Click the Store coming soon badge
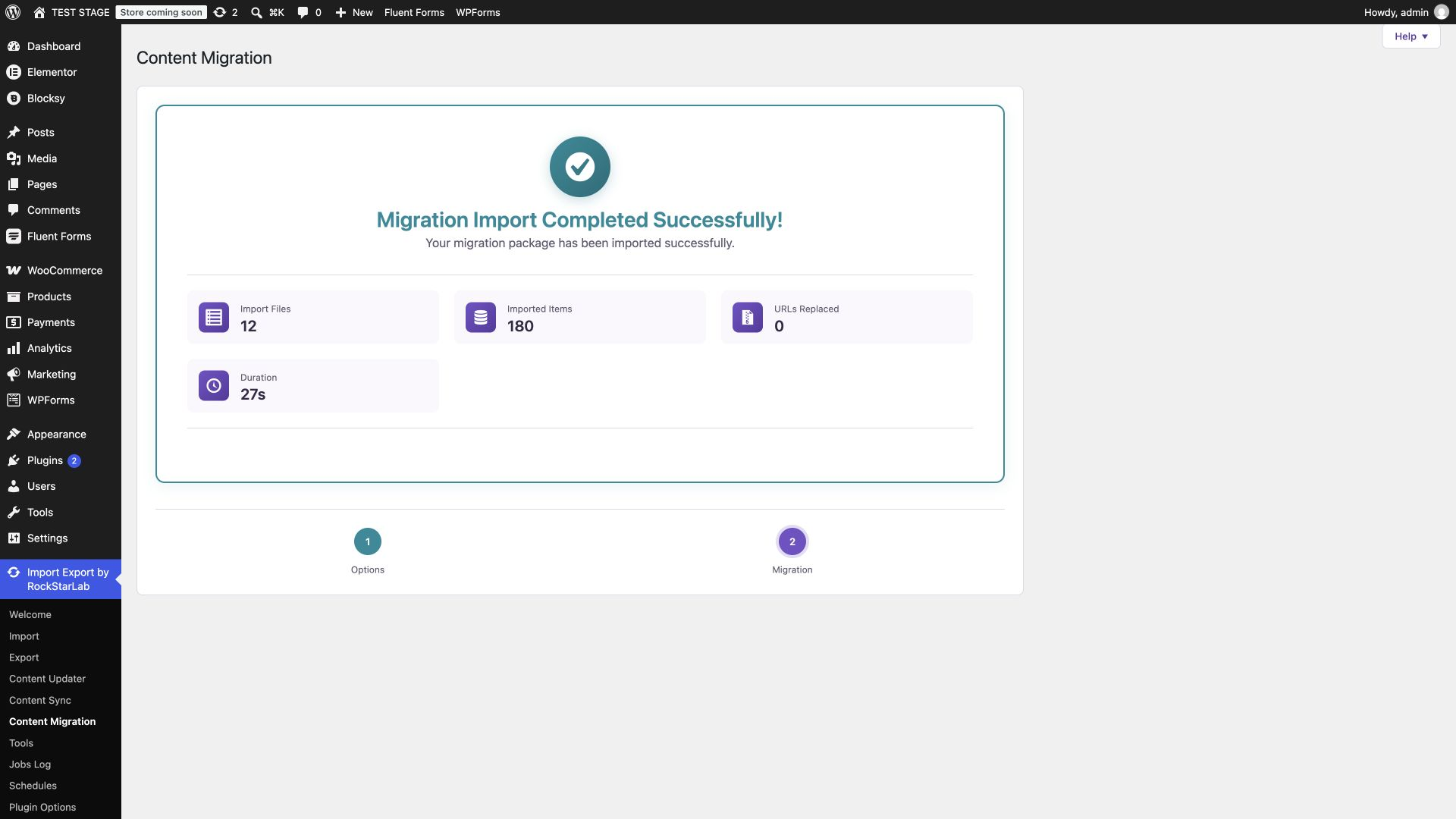 pyautogui.click(x=161, y=12)
